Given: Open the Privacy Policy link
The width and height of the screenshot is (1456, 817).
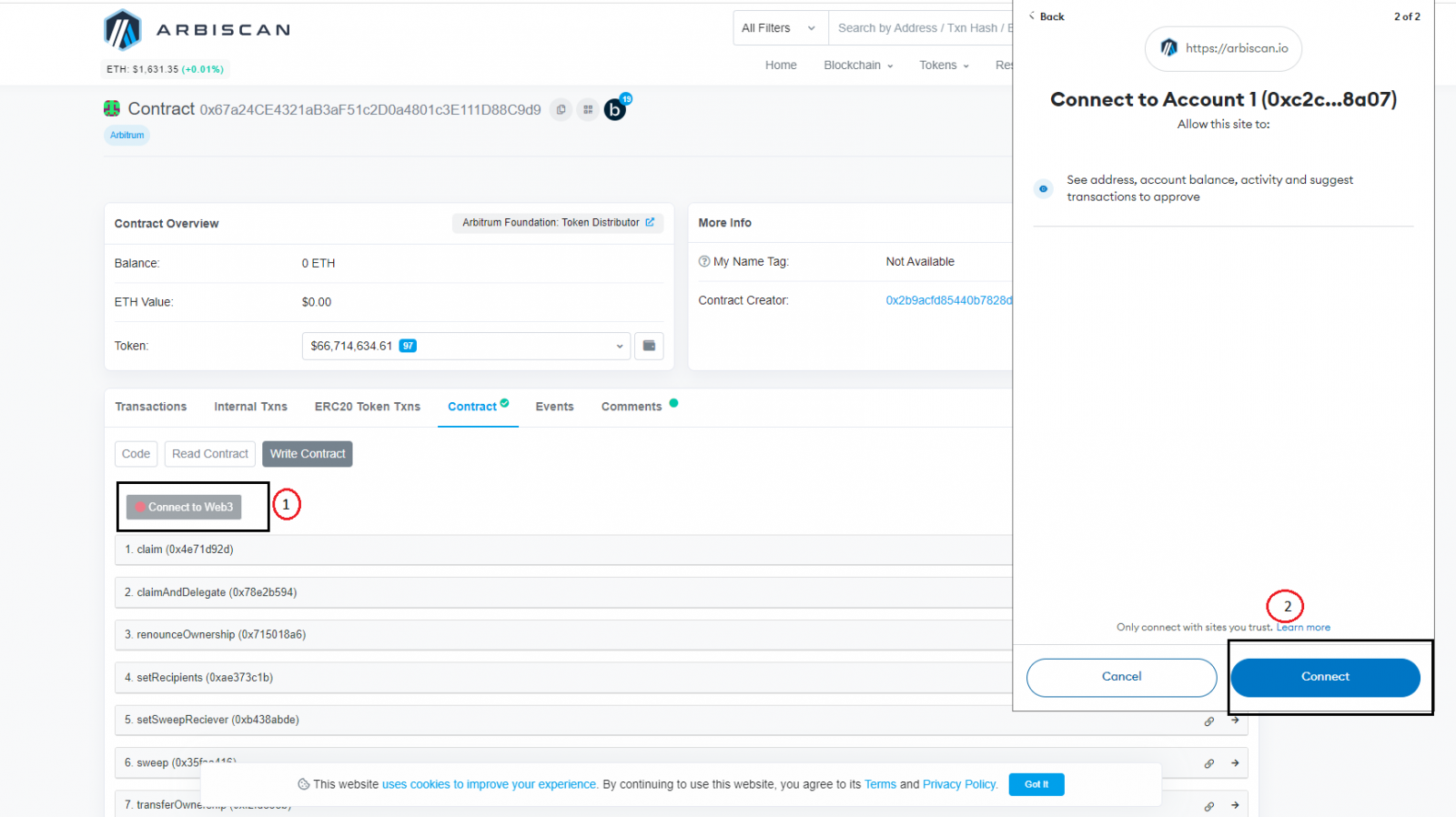Looking at the screenshot, I should [x=959, y=784].
